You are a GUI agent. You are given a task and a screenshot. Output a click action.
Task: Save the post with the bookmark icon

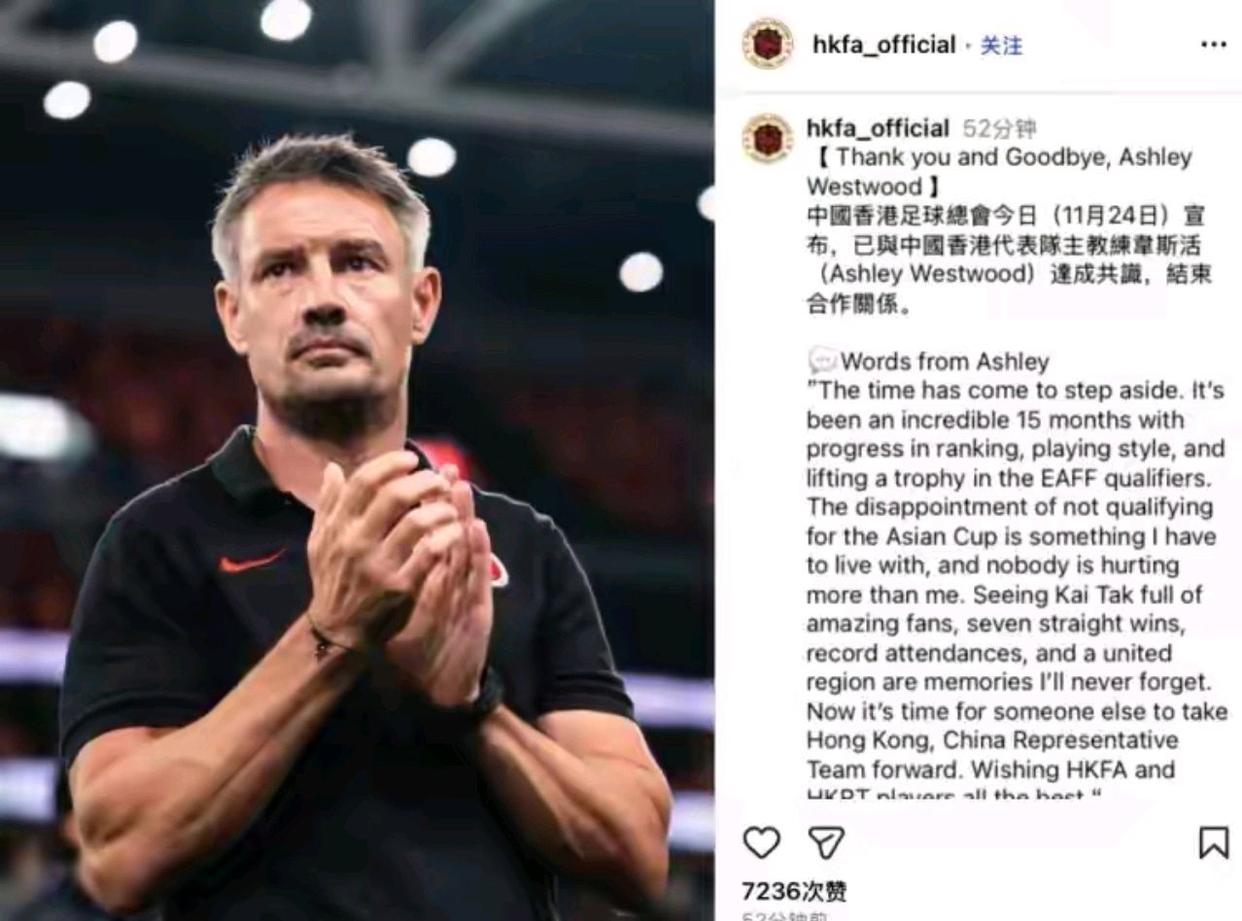[1213, 842]
